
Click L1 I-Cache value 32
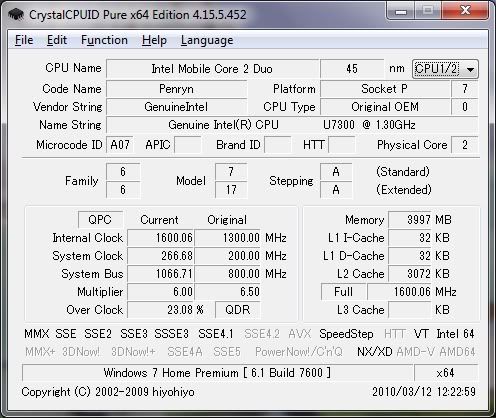410,238
